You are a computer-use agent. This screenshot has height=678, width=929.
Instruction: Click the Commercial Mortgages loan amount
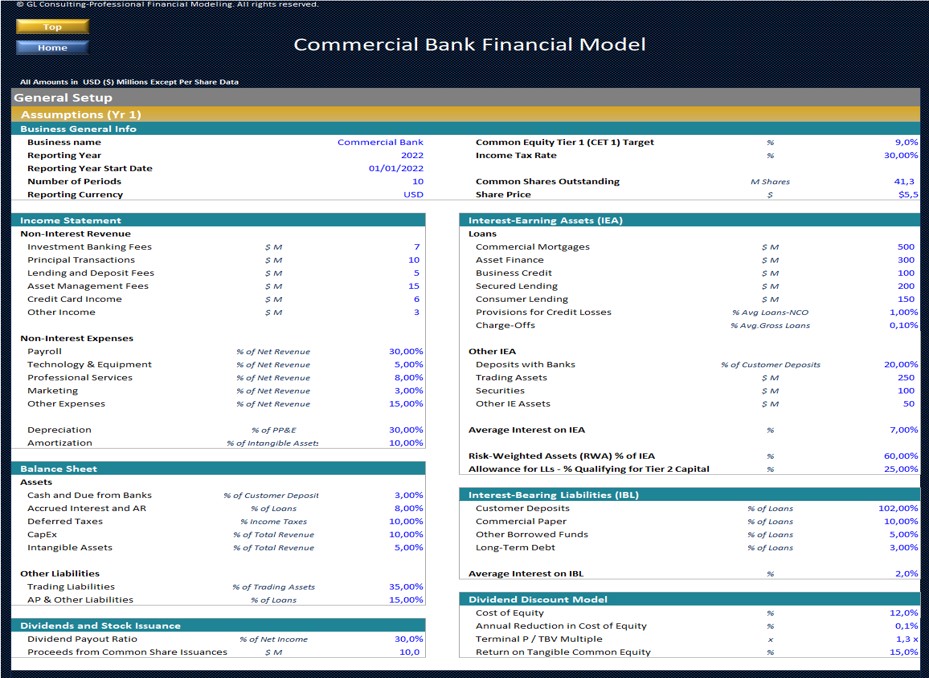tap(903, 246)
